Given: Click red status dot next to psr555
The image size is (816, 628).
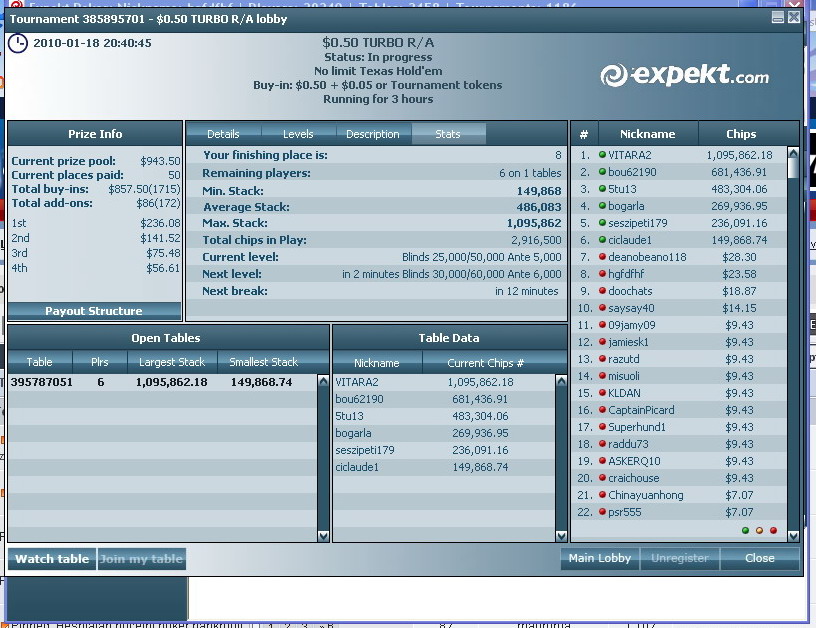Looking at the screenshot, I should pyautogui.click(x=602, y=512).
